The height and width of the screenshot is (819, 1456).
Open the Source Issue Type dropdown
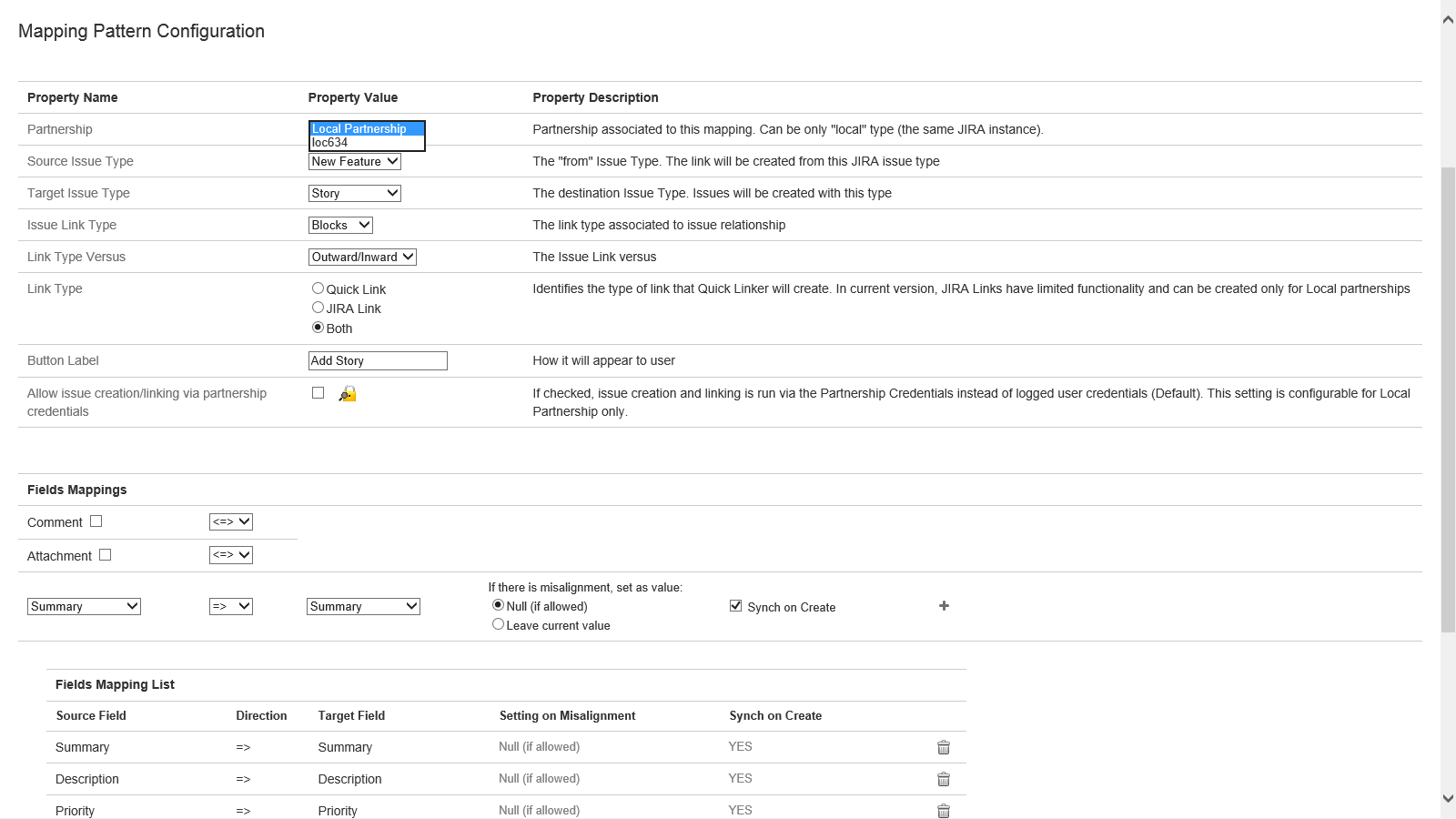click(355, 161)
